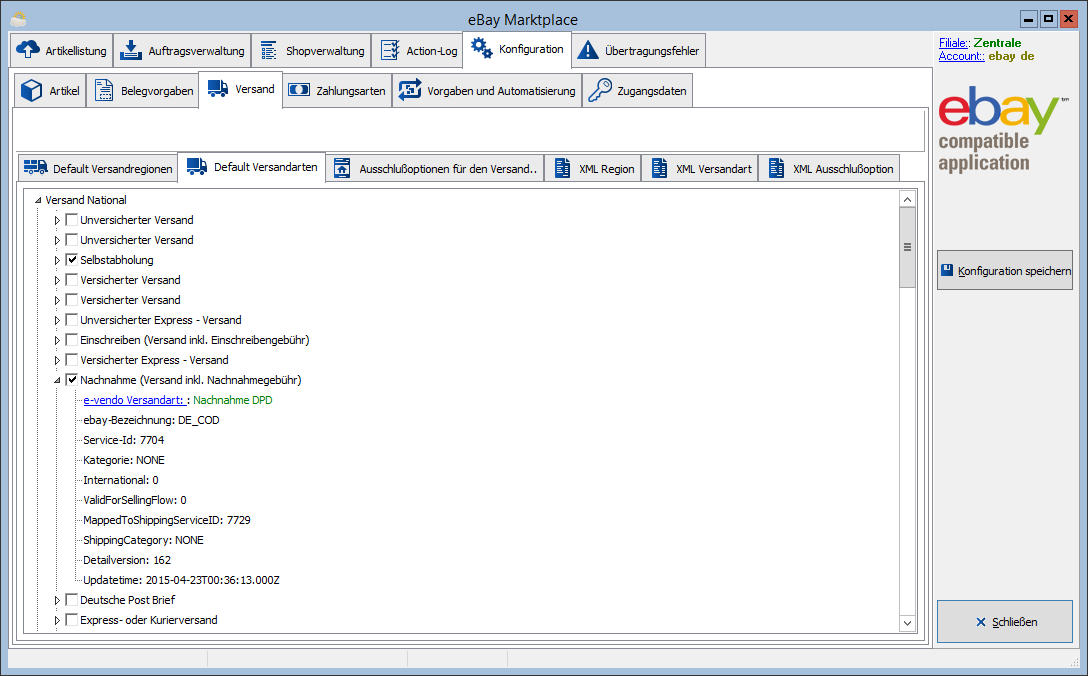Expand the Einschreiben tree node
Screen dimensions: 1088x676
(x=57, y=340)
